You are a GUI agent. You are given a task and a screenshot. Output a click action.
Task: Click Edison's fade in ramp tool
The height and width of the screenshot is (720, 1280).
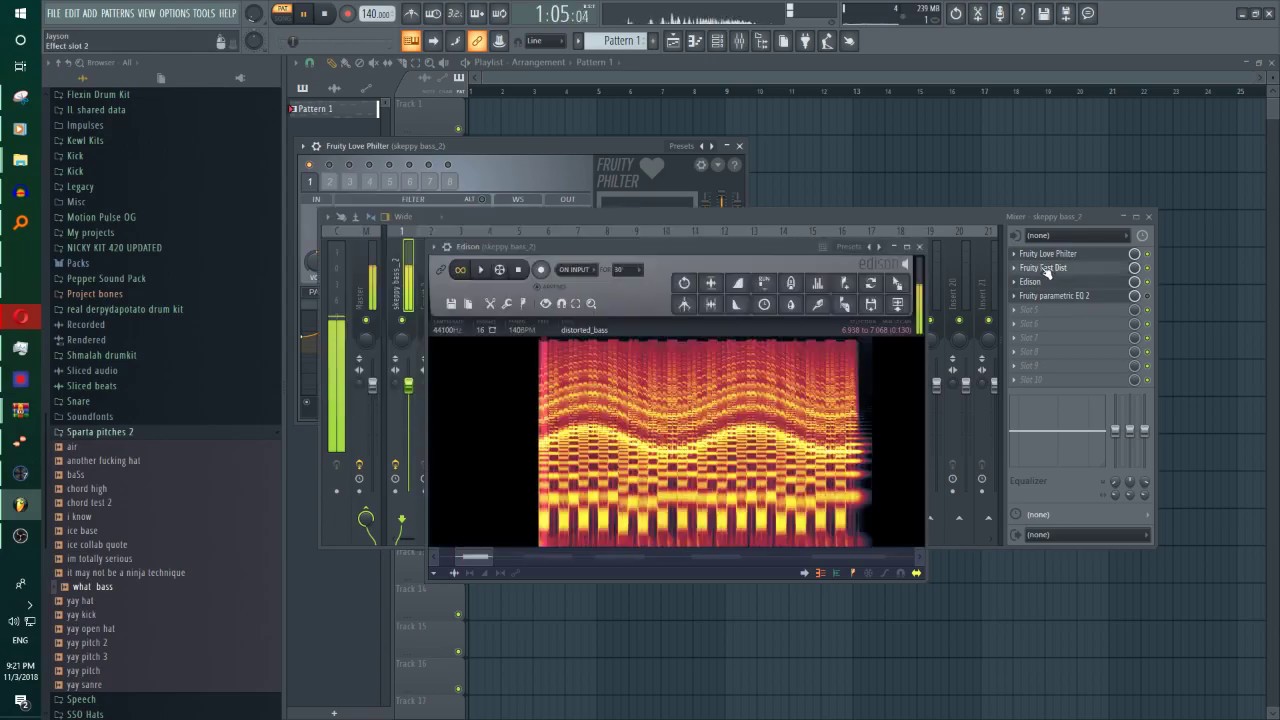[737, 283]
